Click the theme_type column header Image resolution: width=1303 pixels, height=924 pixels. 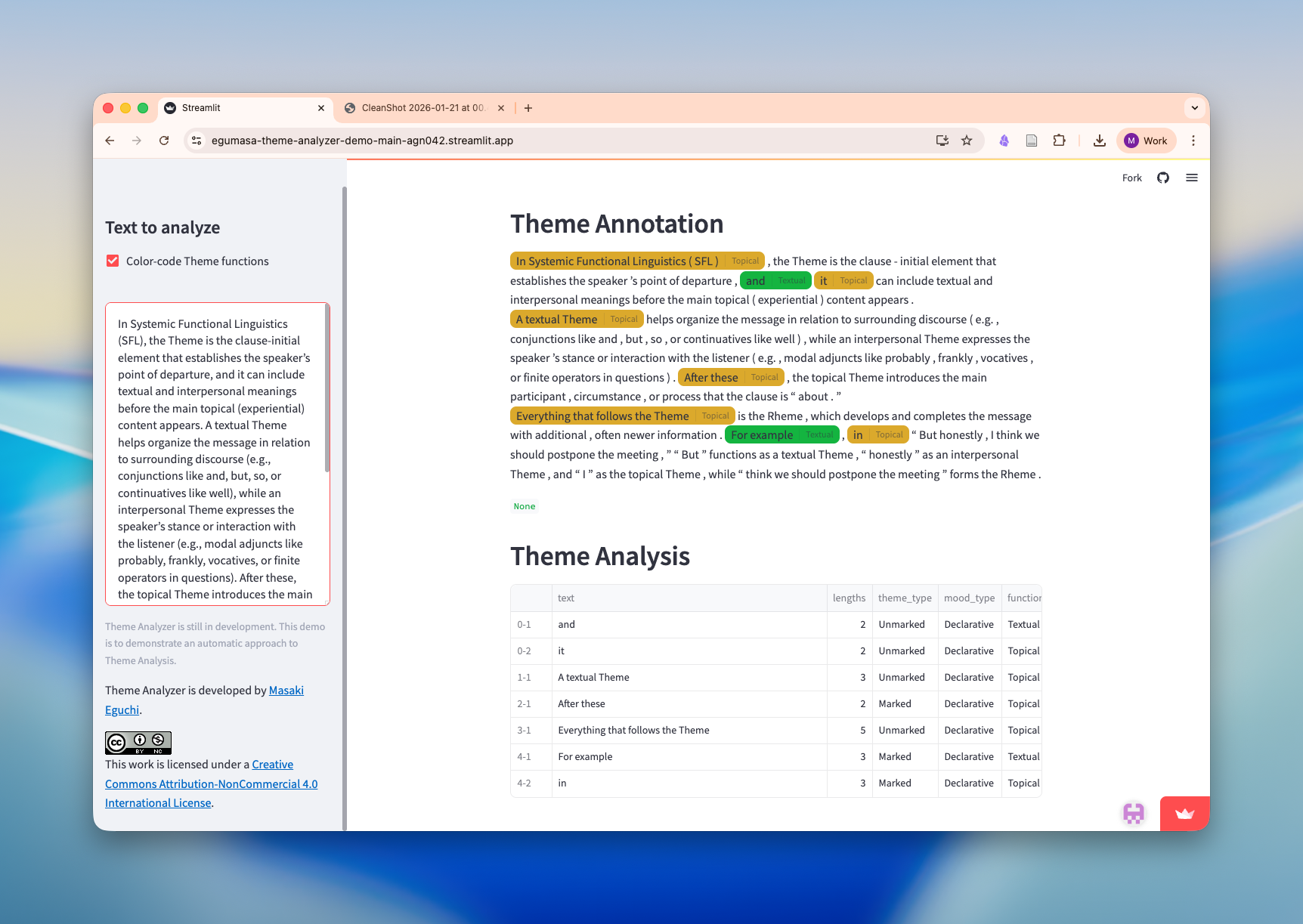point(905,598)
